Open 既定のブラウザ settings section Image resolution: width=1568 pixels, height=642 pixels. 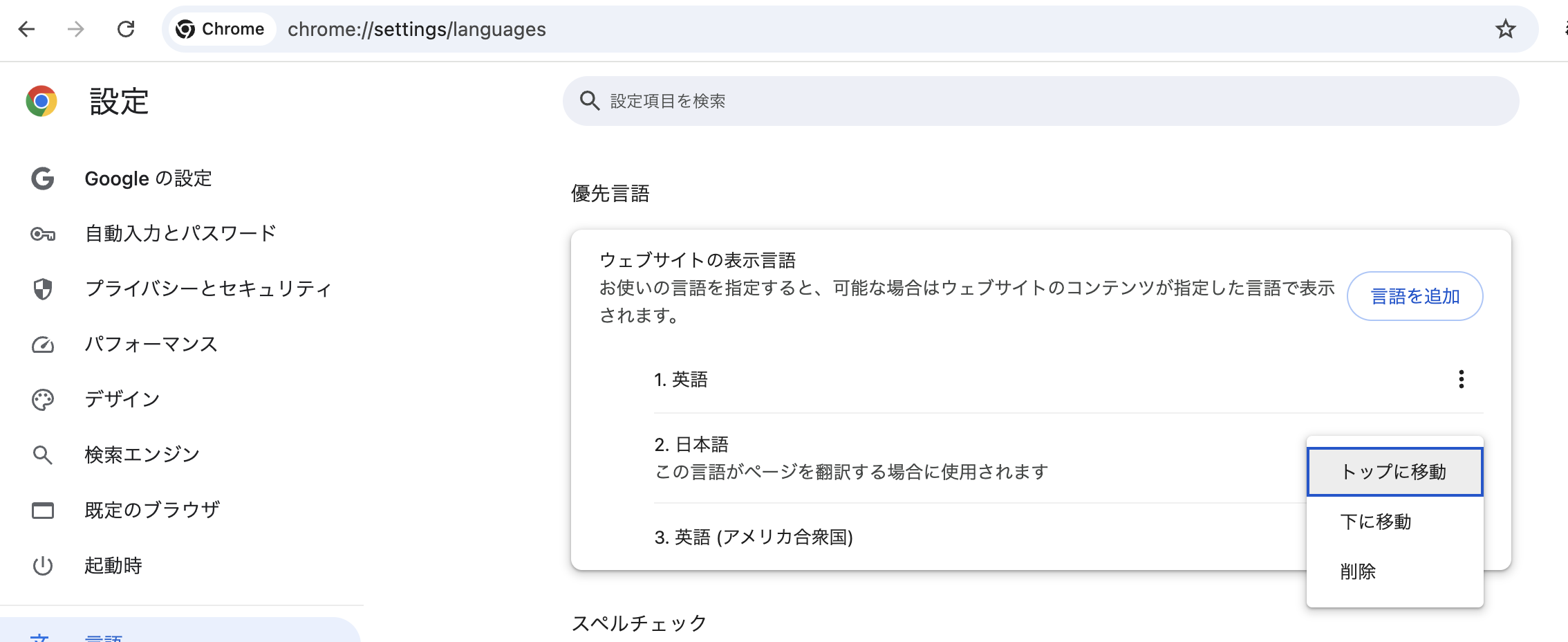coord(152,510)
